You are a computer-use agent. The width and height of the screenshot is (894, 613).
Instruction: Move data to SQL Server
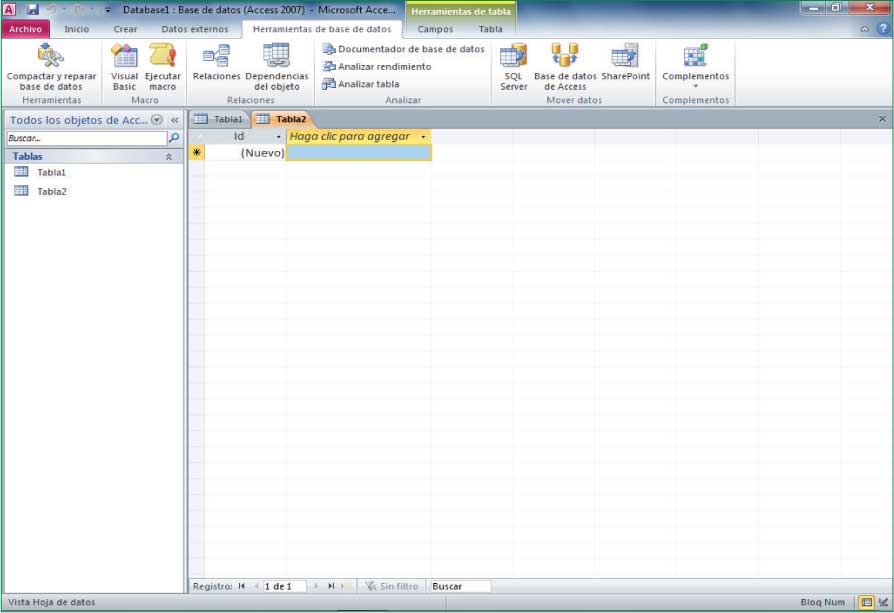coord(513,67)
